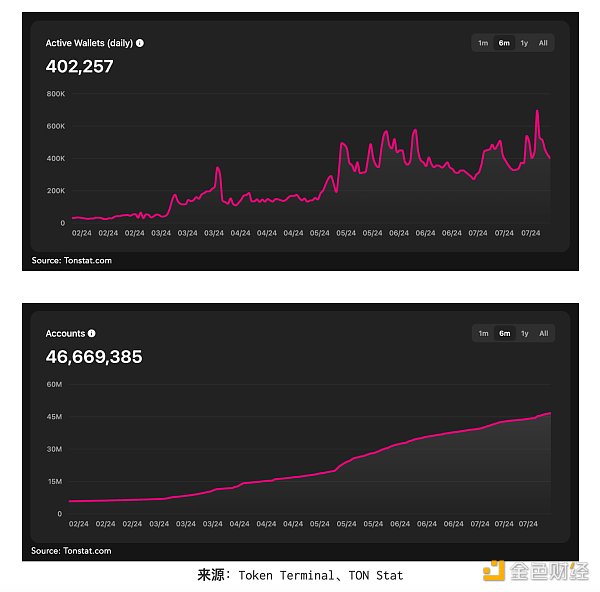The width and height of the screenshot is (600, 592).
Task: Click the info icon next to Accounts
Action: tap(91, 333)
